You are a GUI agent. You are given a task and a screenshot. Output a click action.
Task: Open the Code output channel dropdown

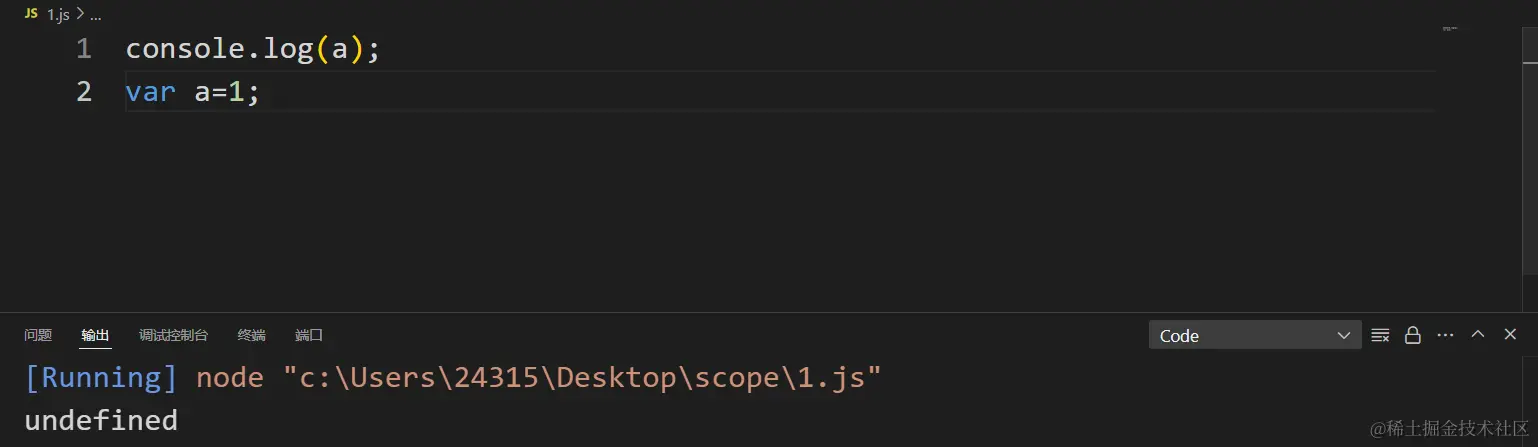[1255, 335]
